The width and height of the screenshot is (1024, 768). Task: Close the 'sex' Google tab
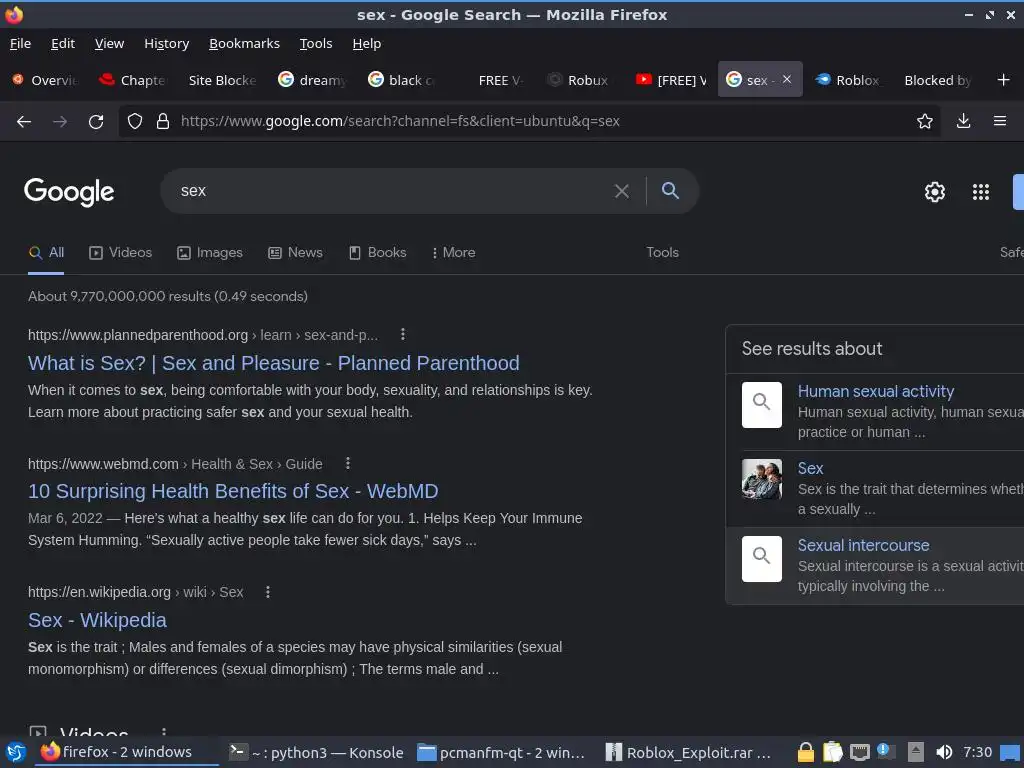(787, 79)
